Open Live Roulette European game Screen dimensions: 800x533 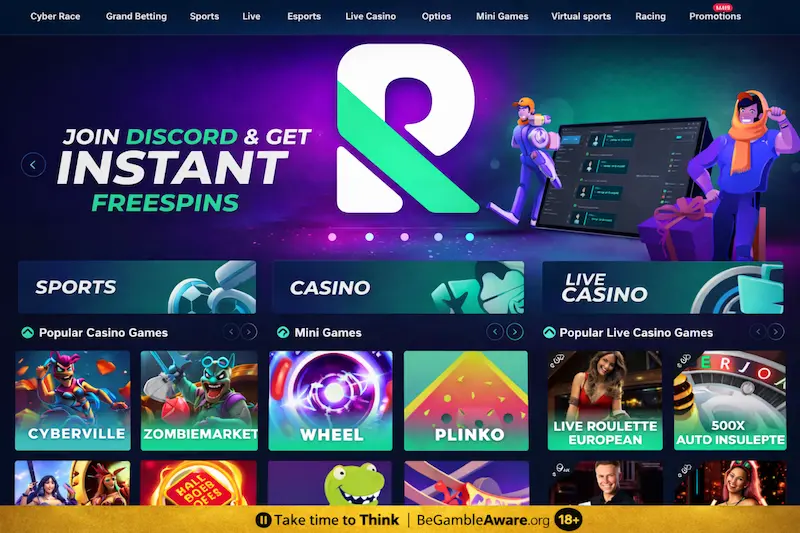pyautogui.click(x=605, y=400)
